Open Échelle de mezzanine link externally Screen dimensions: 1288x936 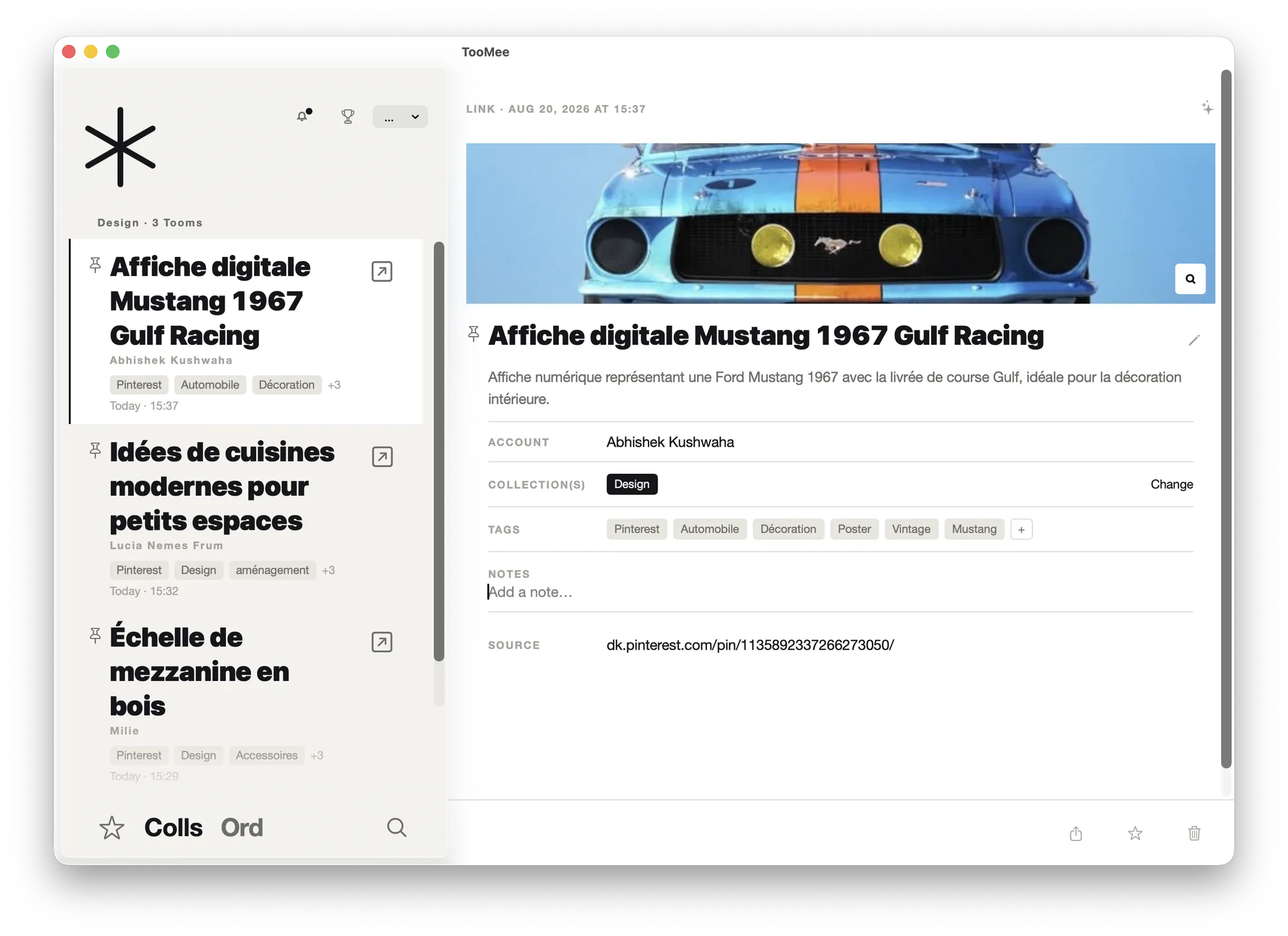pyautogui.click(x=382, y=642)
